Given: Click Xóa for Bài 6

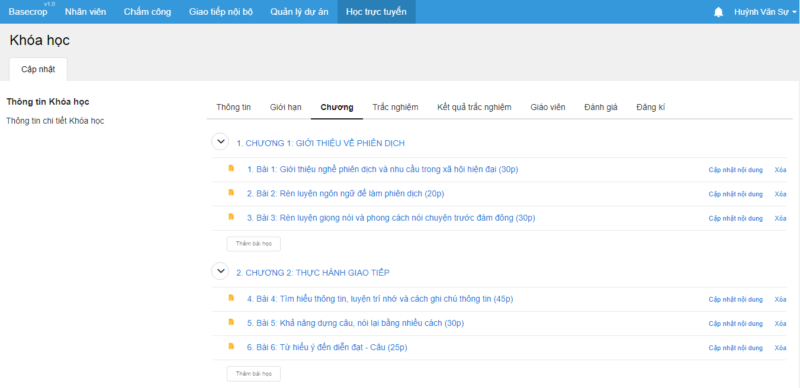Looking at the screenshot, I should (780, 348).
